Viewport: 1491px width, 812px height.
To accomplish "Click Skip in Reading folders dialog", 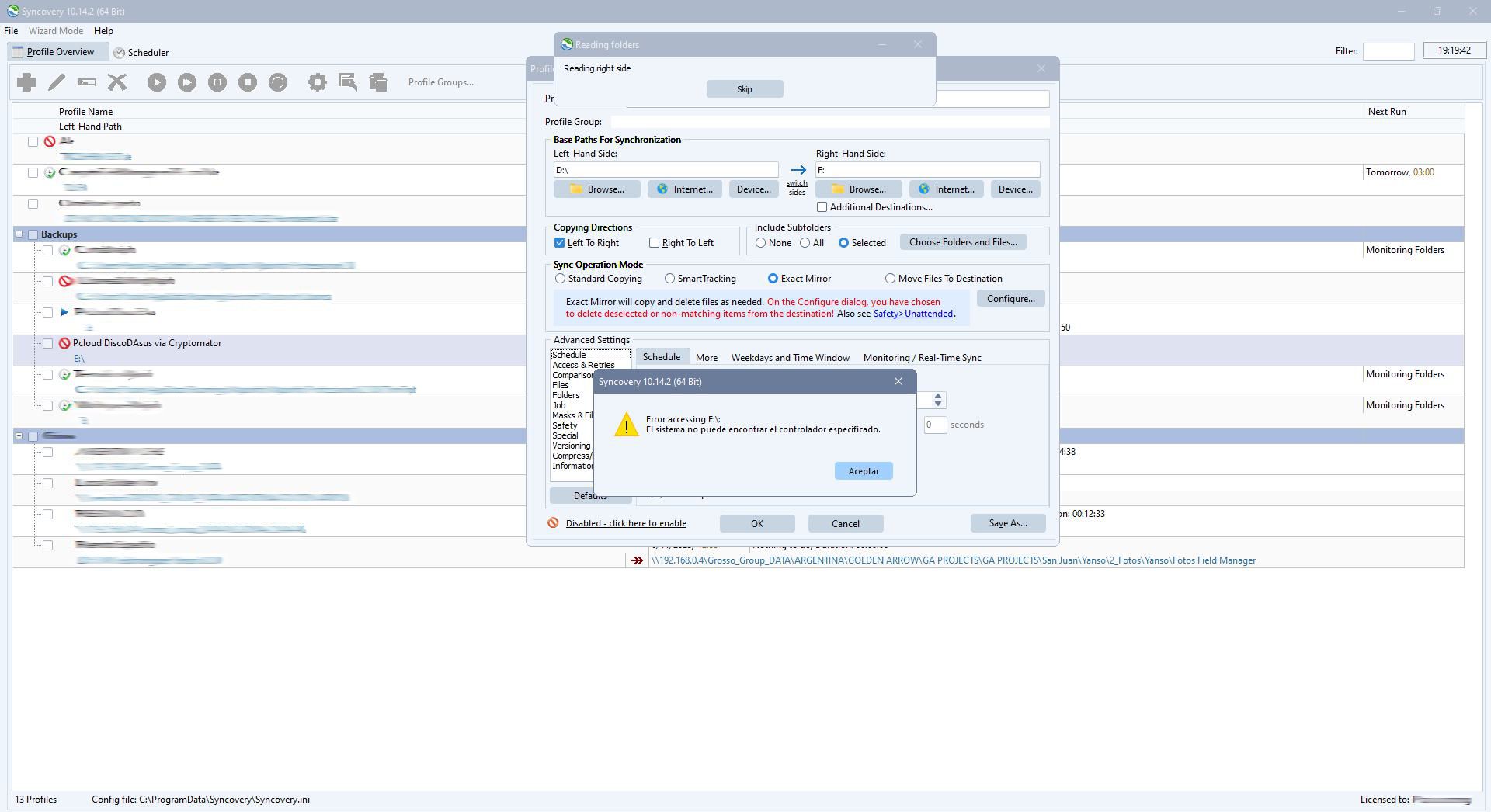I will click(x=744, y=89).
